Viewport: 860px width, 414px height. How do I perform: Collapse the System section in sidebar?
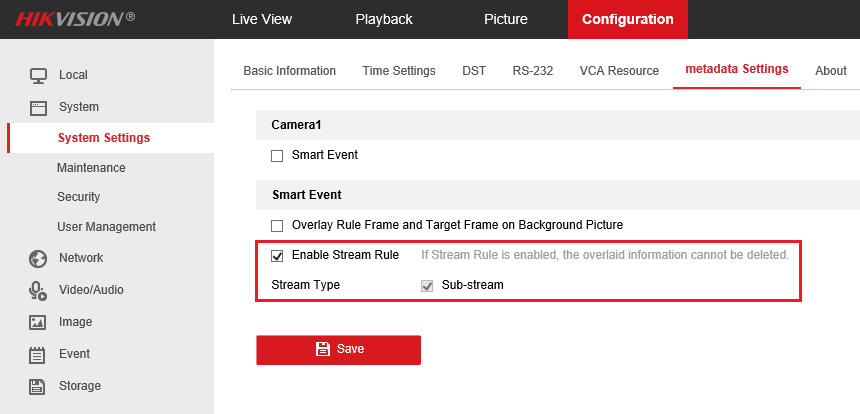pyautogui.click(x=79, y=107)
